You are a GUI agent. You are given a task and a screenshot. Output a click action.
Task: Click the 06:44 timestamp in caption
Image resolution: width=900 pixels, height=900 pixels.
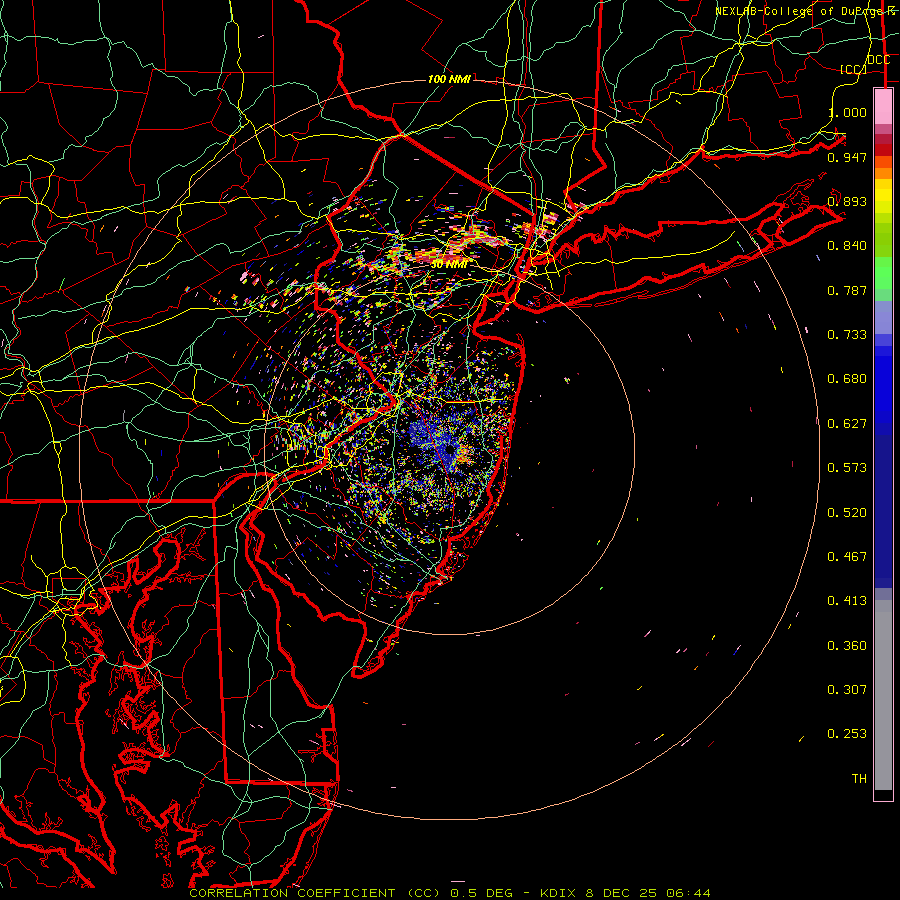(688, 893)
